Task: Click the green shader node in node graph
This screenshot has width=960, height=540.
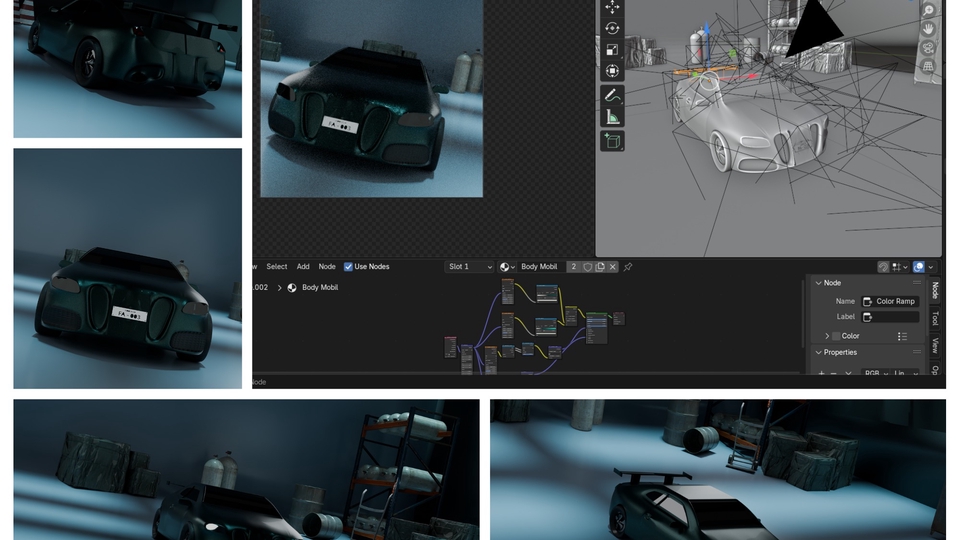Action: (597, 328)
